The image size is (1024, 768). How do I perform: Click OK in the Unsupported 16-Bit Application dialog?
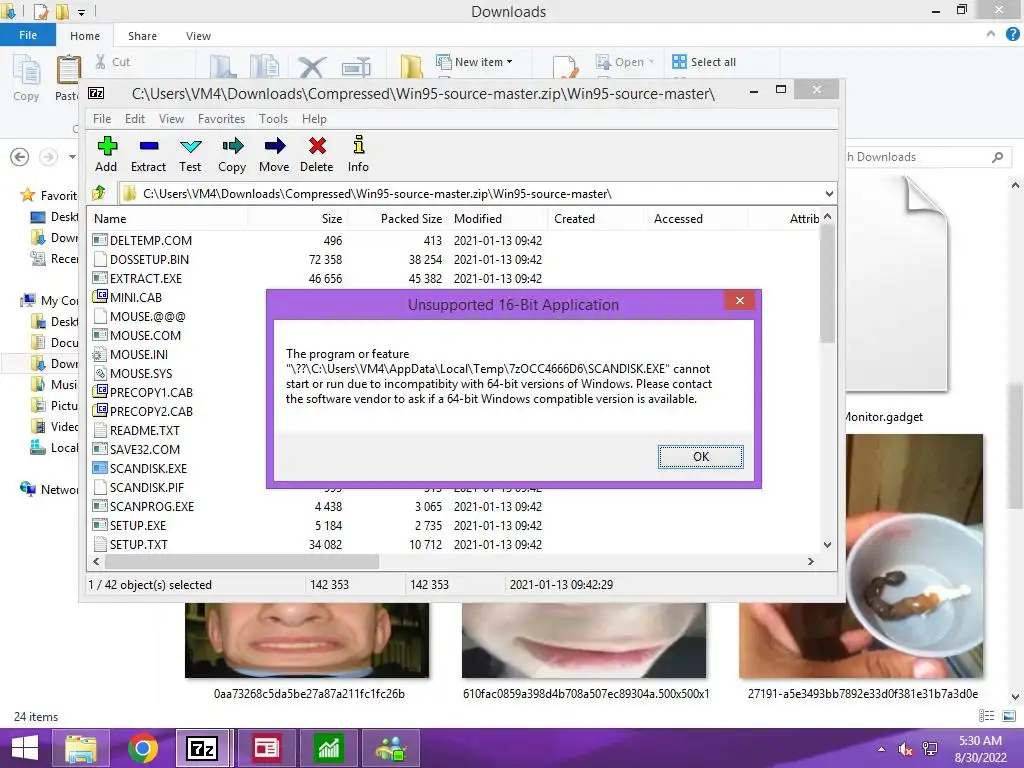coord(700,456)
